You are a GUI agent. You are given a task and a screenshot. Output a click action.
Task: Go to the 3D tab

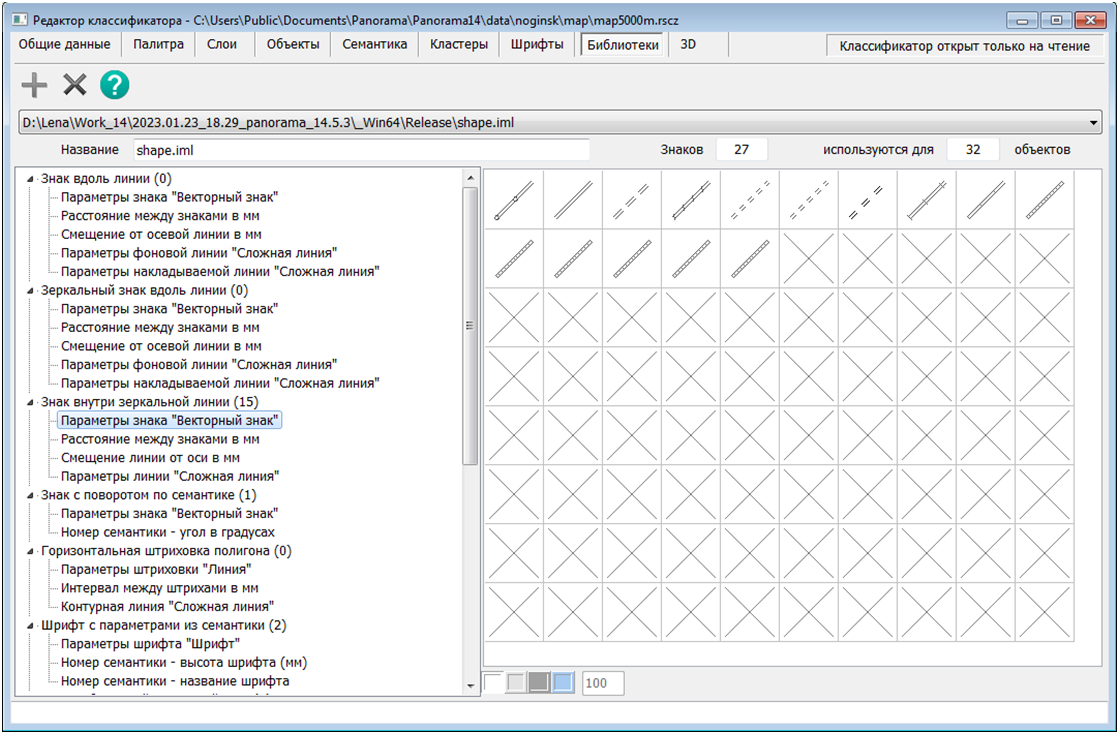point(688,45)
